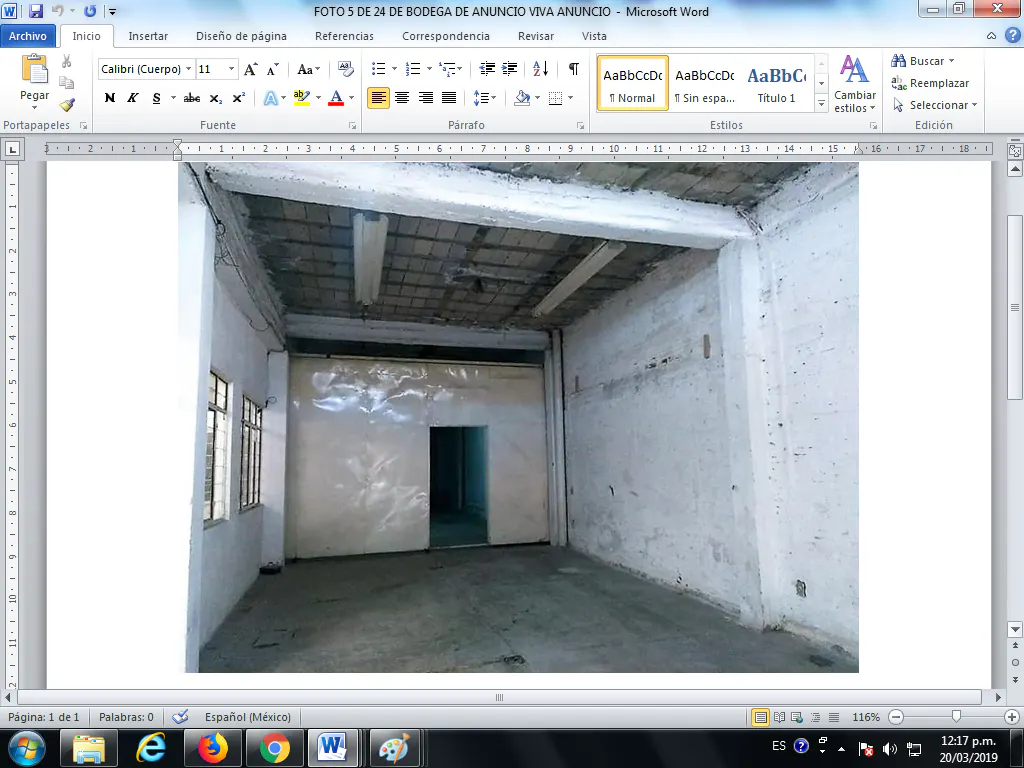The height and width of the screenshot is (768, 1024).
Task: Open Google Chrome from the taskbar
Action: [x=275, y=748]
